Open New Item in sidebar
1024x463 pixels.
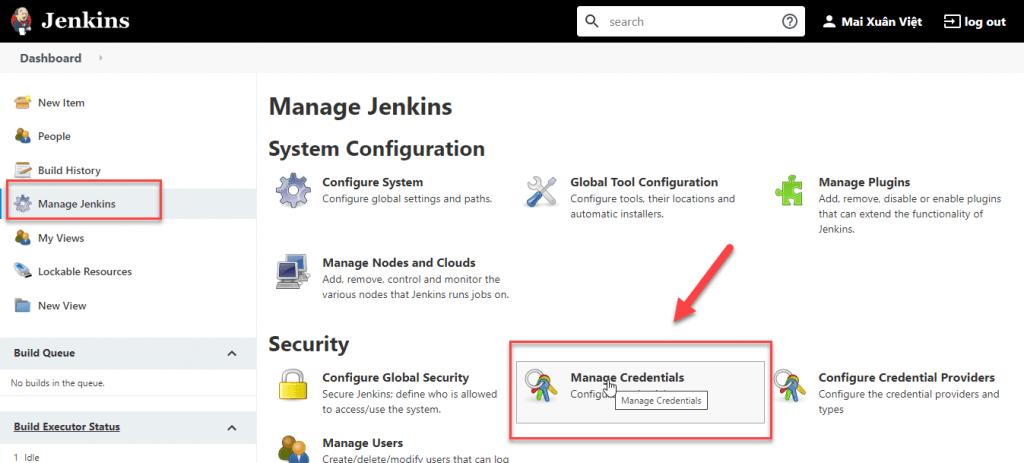pos(61,103)
